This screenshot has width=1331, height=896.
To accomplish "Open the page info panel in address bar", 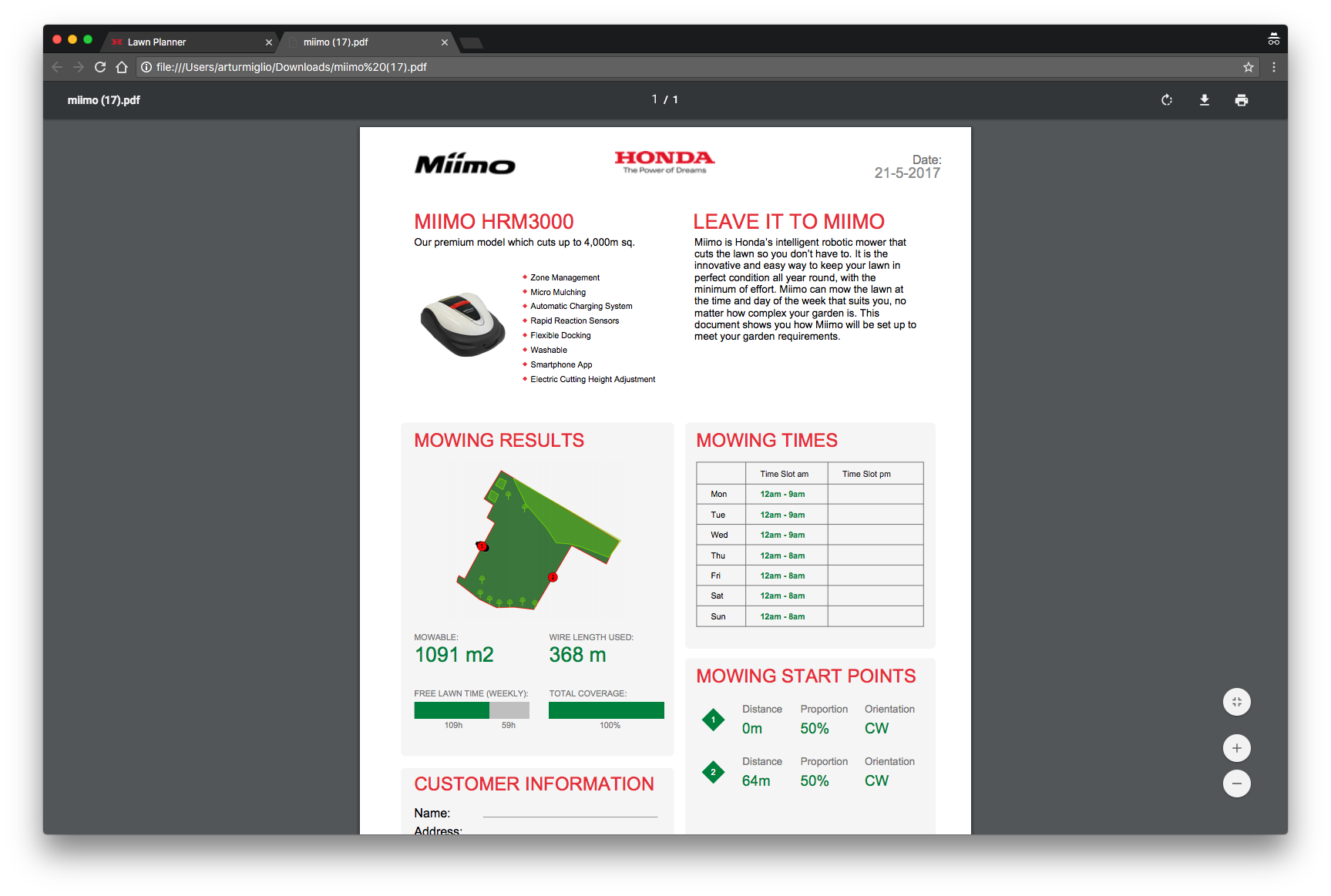I will (x=146, y=67).
